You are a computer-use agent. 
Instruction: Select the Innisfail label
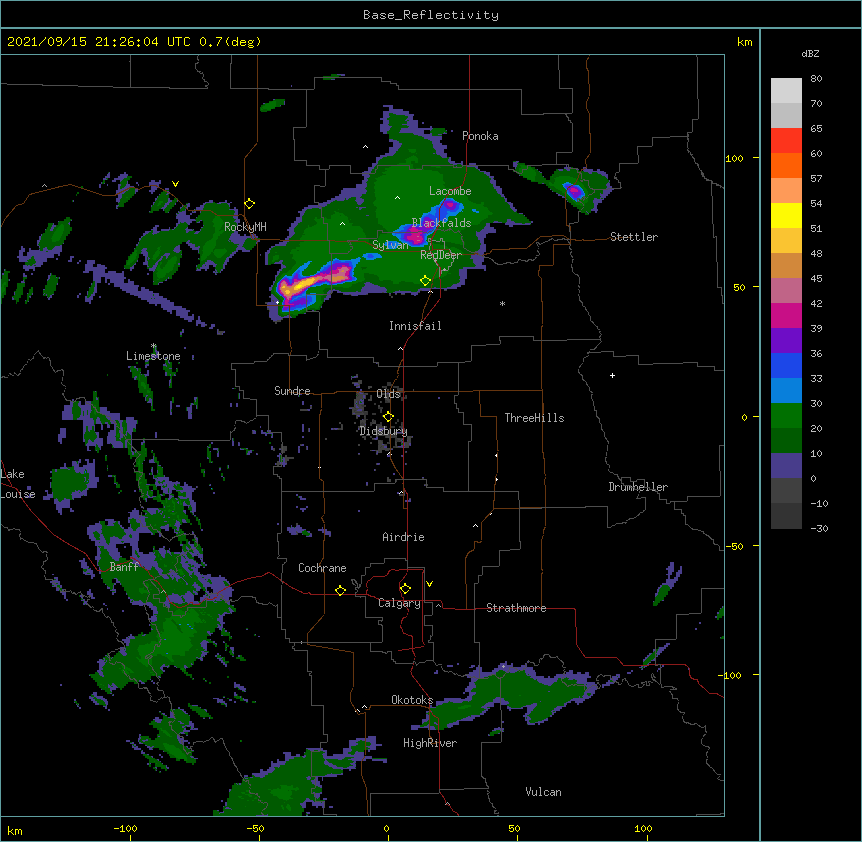point(415,326)
